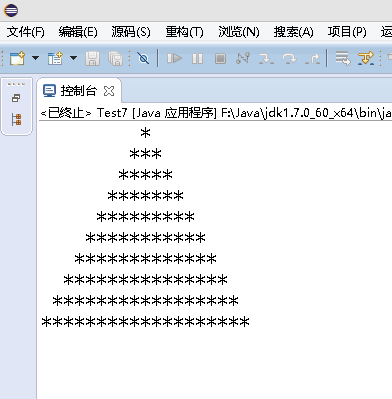Click the Suspend (pause) debug icon
The image size is (392, 399).
(197, 59)
